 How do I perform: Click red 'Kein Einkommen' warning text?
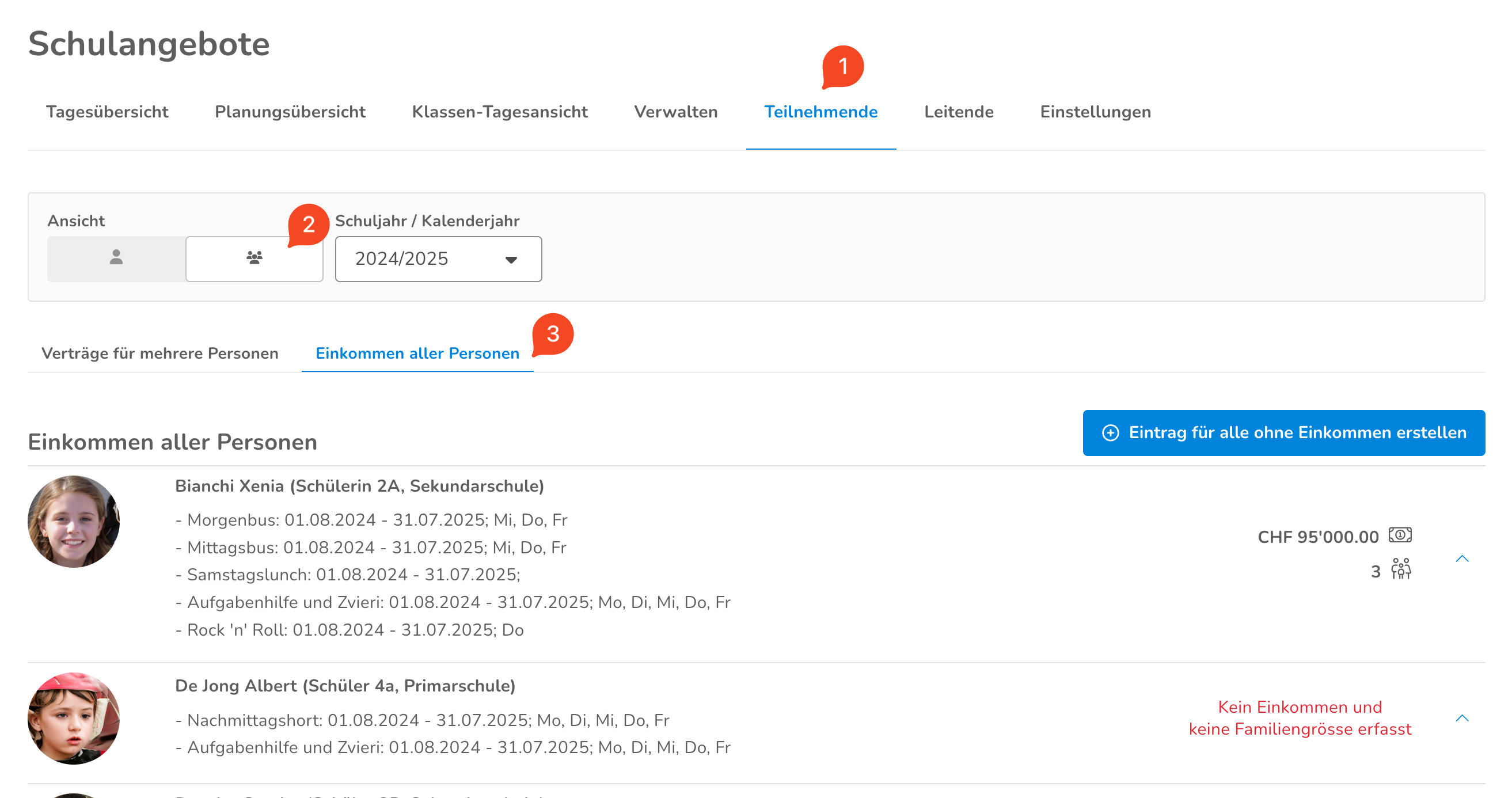pos(1300,717)
